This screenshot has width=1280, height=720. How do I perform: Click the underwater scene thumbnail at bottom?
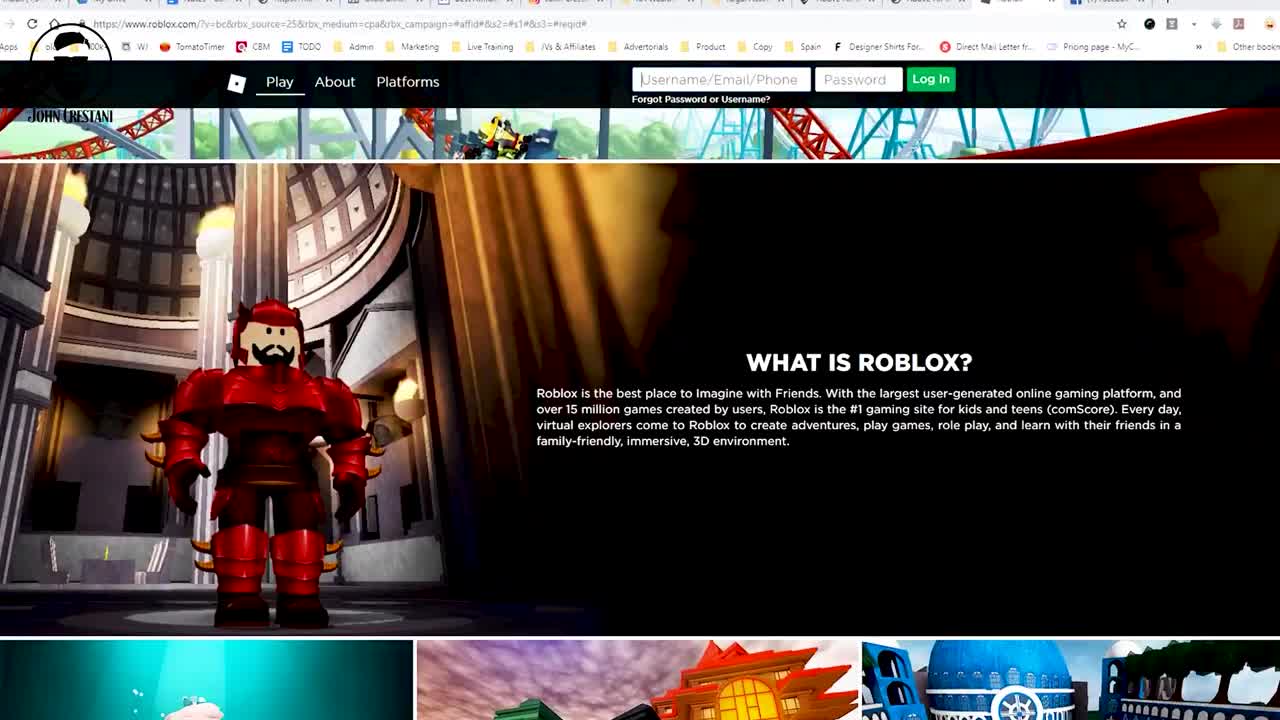point(206,680)
